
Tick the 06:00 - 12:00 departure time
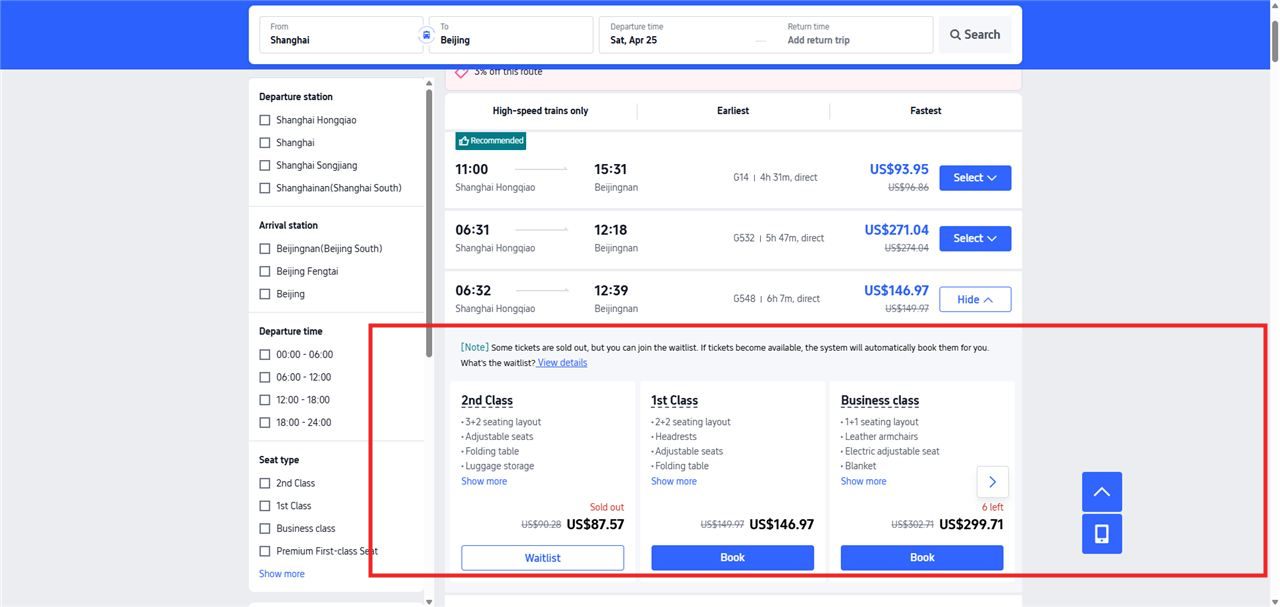(x=265, y=377)
